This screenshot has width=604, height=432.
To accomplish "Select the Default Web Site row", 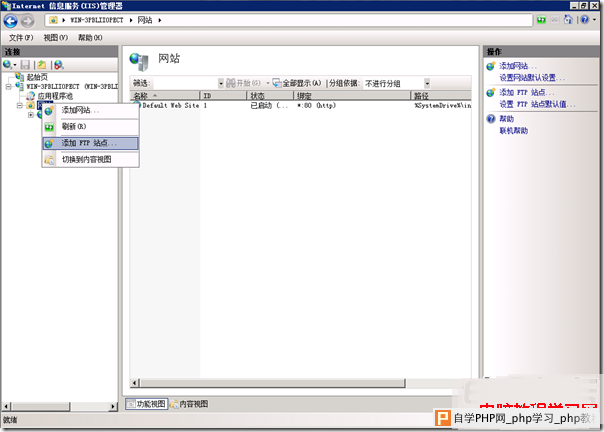I will pyautogui.click(x=170, y=105).
